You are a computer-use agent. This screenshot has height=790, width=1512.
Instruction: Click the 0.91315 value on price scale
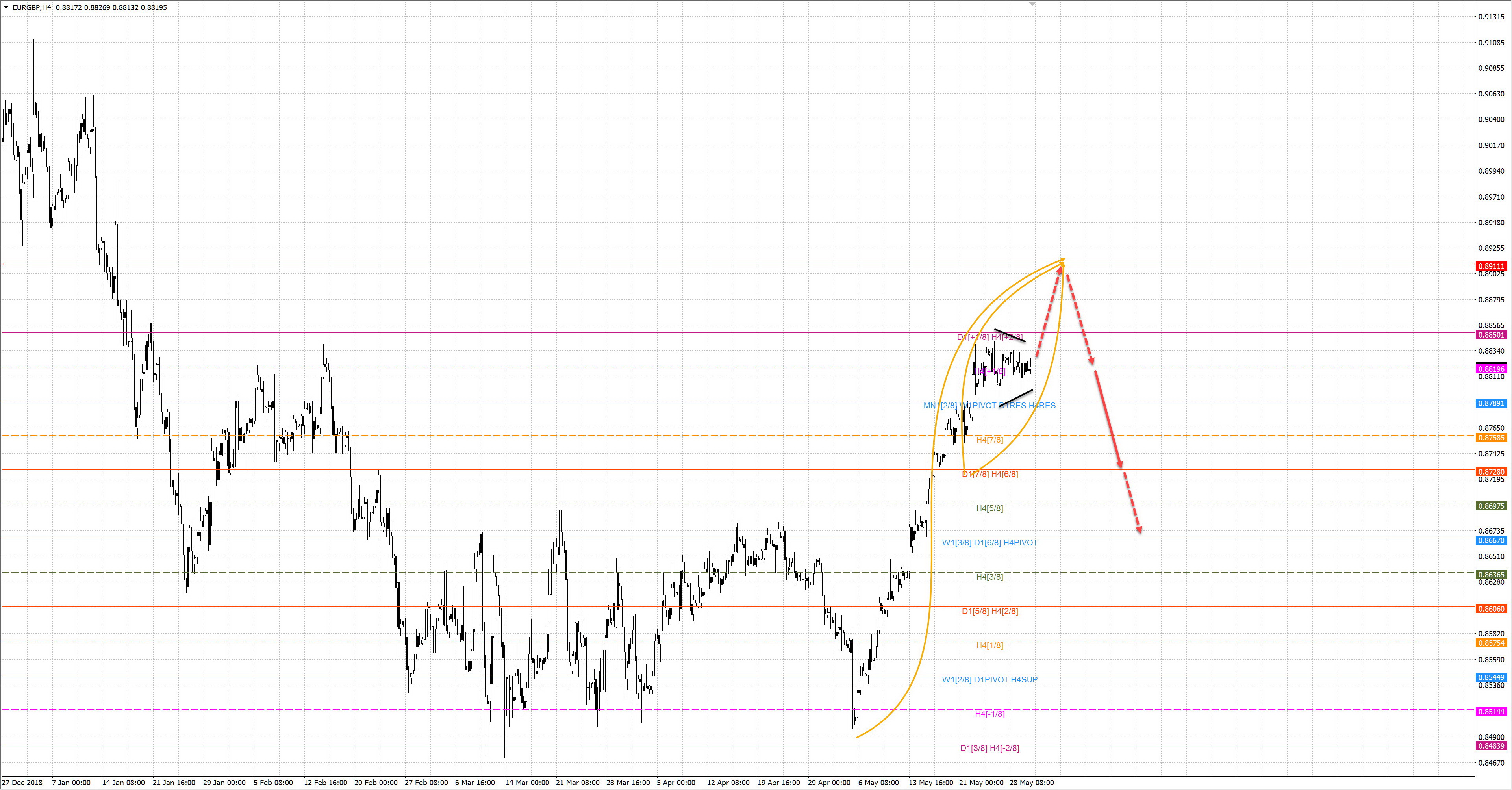coord(1491,17)
